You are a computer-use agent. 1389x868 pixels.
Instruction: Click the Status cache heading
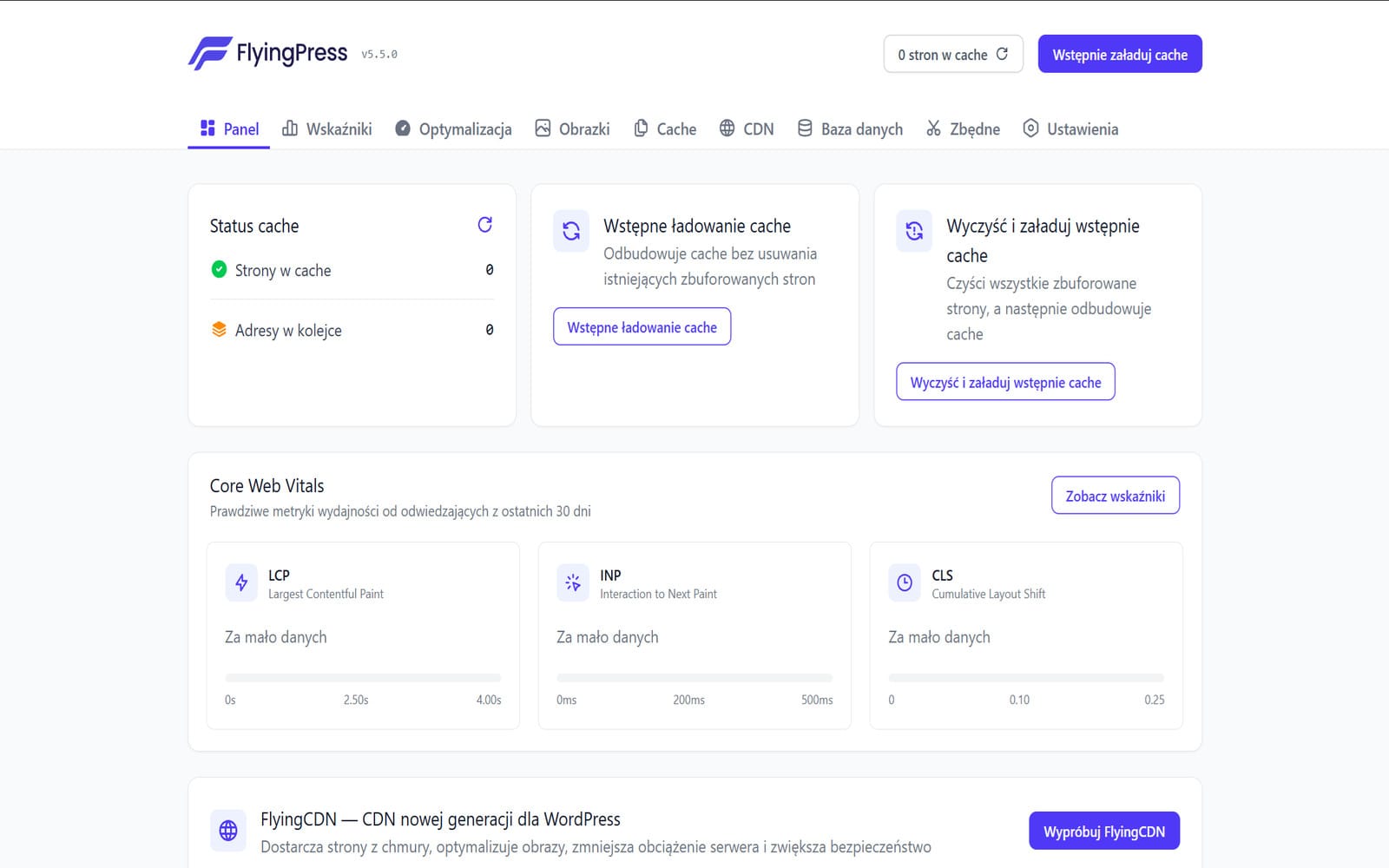click(x=254, y=226)
